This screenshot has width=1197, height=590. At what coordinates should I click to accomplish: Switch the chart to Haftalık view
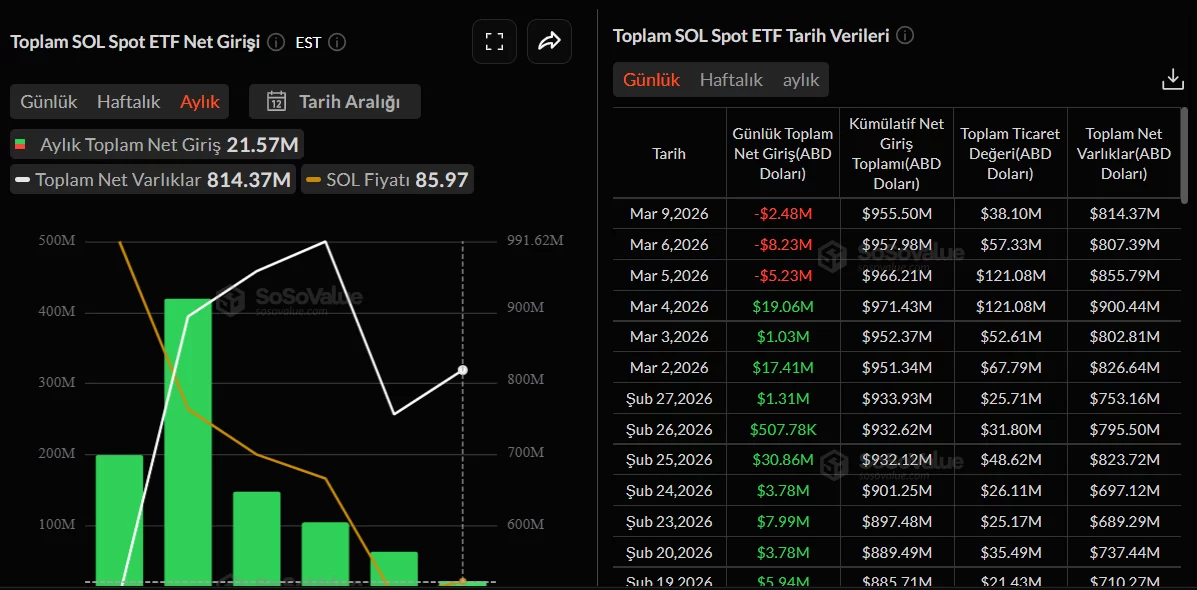128,101
